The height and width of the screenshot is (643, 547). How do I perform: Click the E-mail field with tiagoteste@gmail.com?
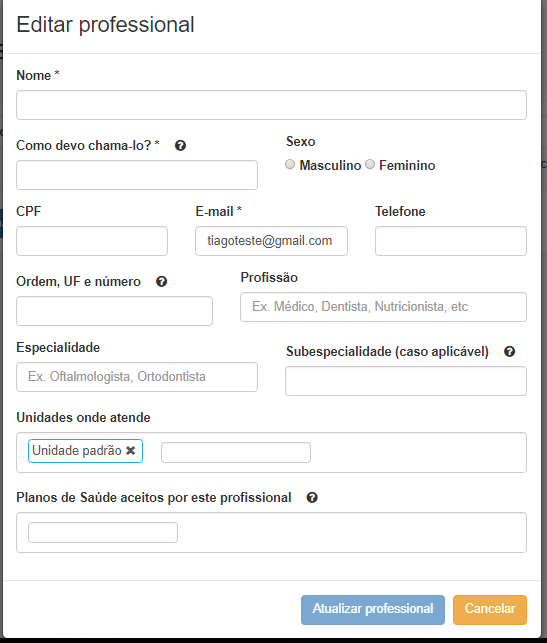271,241
